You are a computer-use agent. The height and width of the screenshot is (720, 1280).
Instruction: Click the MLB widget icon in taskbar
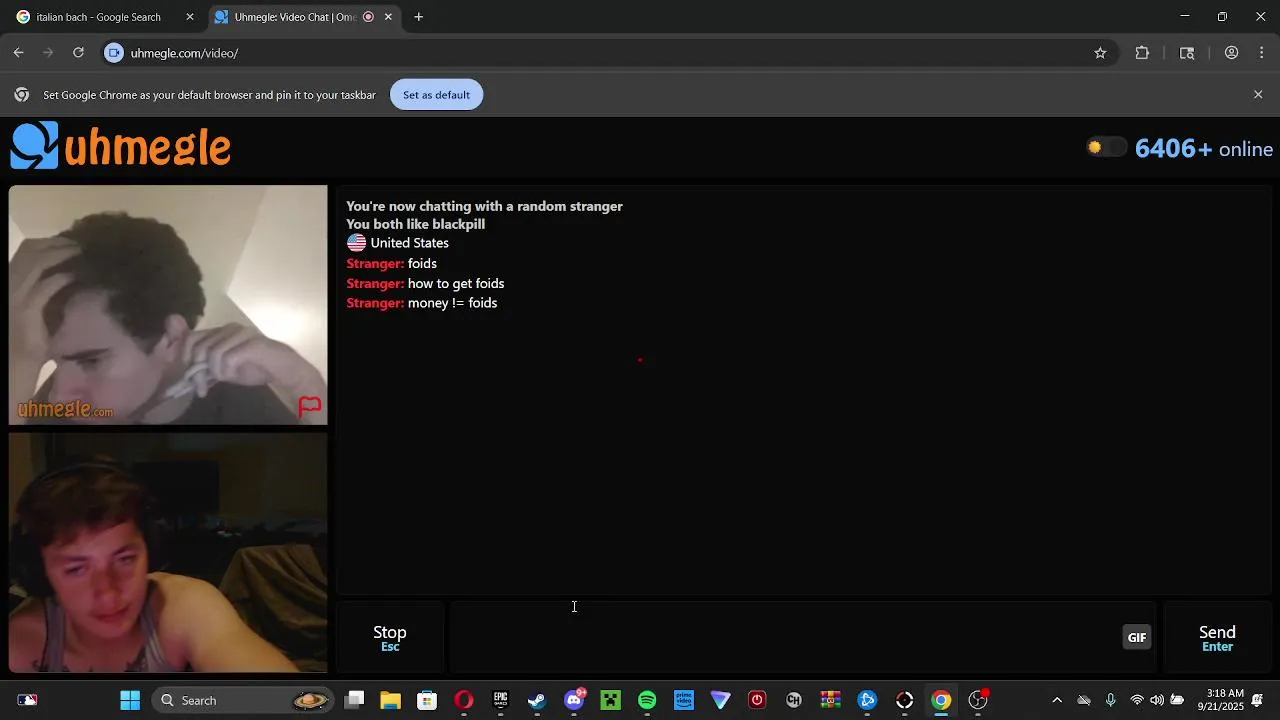click(x=27, y=700)
